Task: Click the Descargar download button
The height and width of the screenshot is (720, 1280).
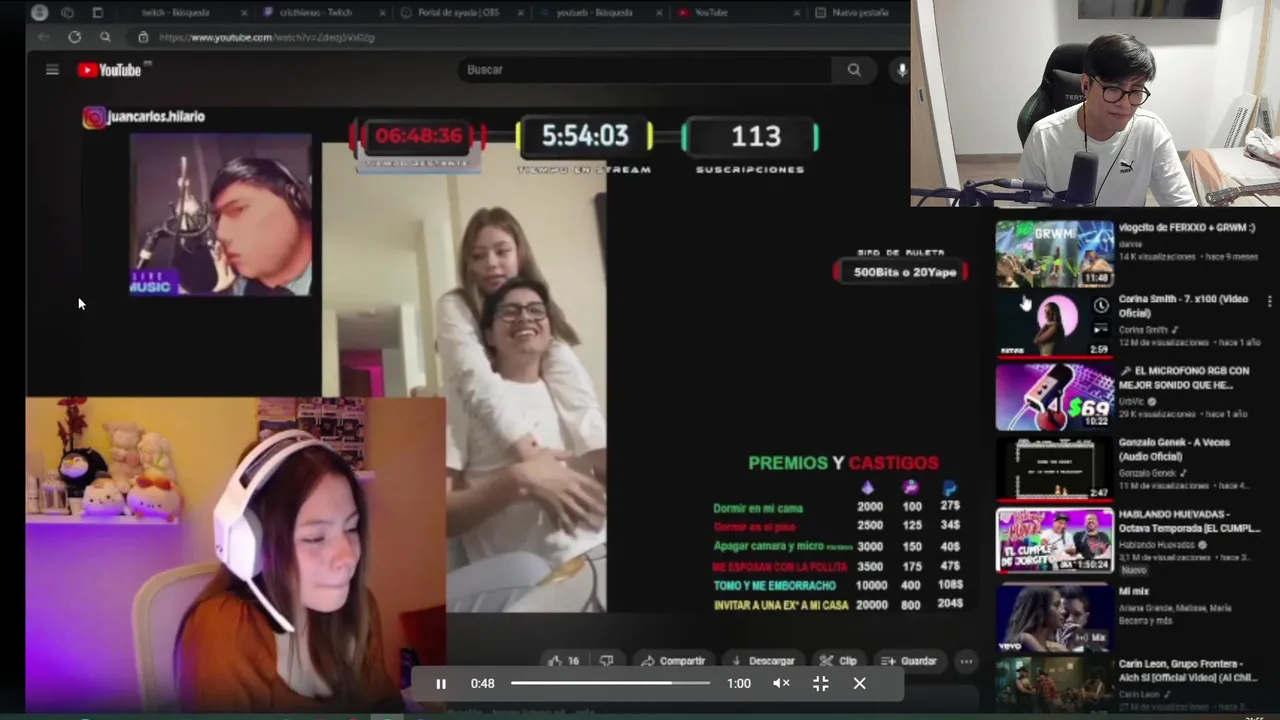Action: point(764,661)
